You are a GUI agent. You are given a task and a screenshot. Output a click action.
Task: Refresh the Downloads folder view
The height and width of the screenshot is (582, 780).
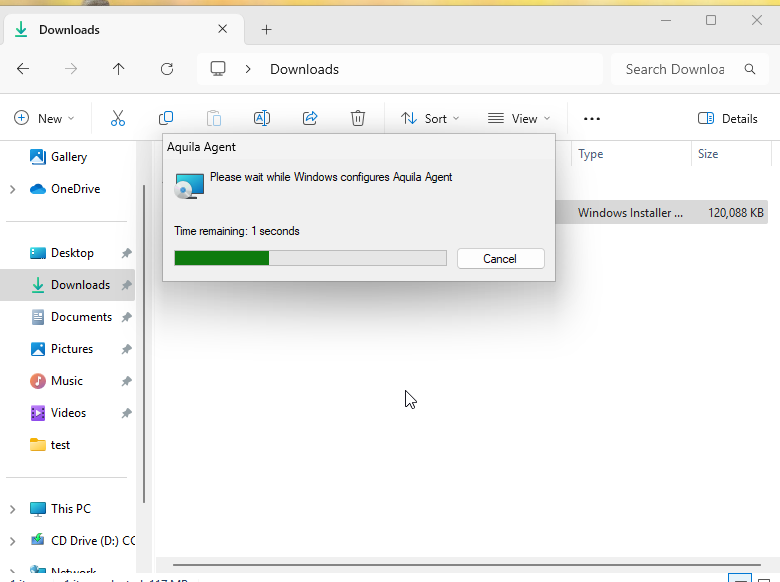pyautogui.click(x=167, y=69)
